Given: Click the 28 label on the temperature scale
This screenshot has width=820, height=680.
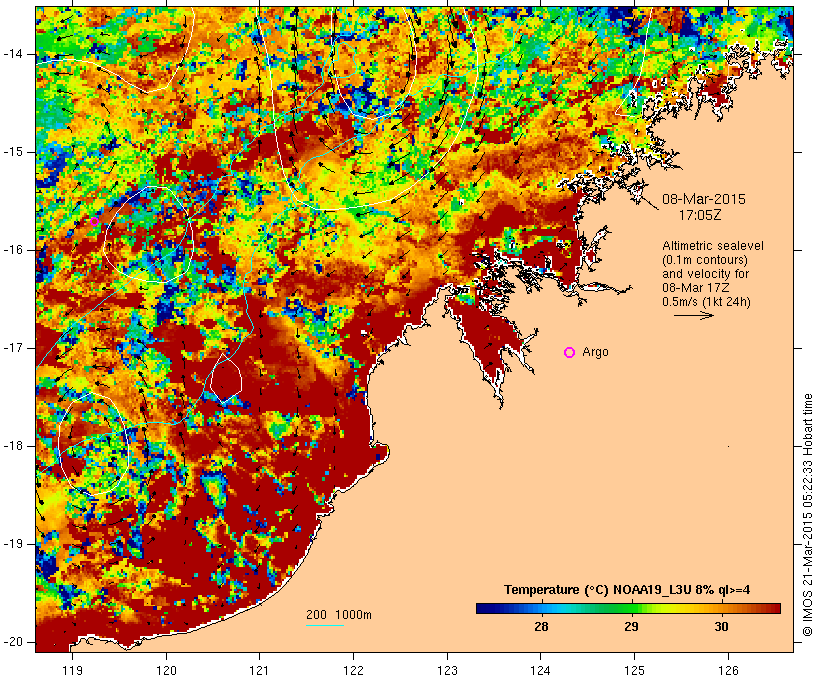Looking at the screenshot, I should coord(541,626).
